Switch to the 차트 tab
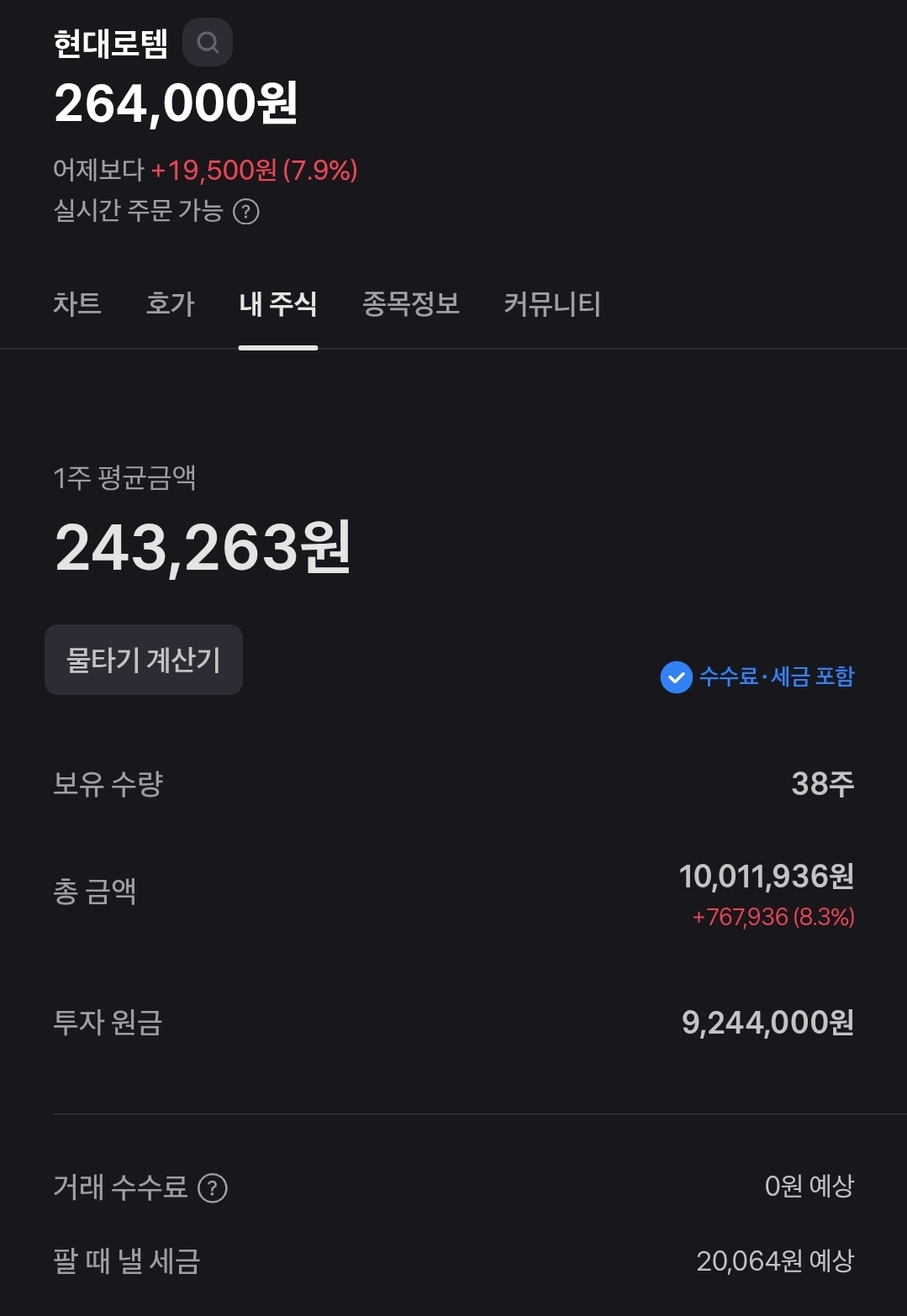The height and width of the screenshot is (1316, 907). 77,304
